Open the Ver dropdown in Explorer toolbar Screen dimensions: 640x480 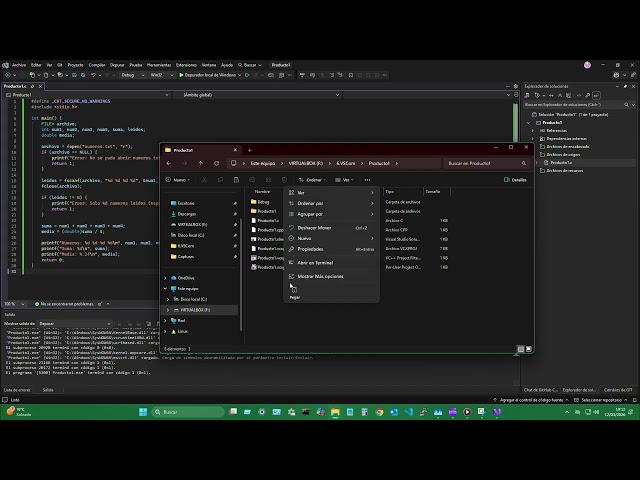(x=344, y=180)
